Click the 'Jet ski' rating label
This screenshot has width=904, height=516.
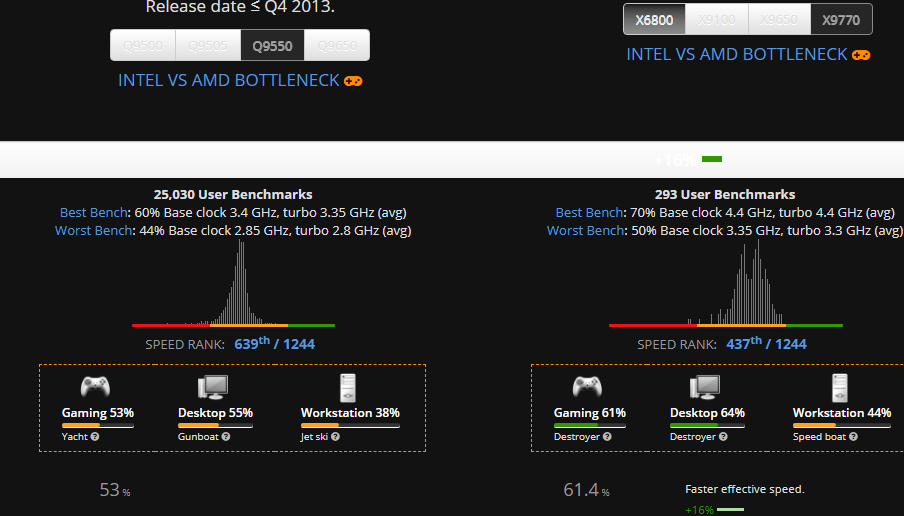coord(314,436)
